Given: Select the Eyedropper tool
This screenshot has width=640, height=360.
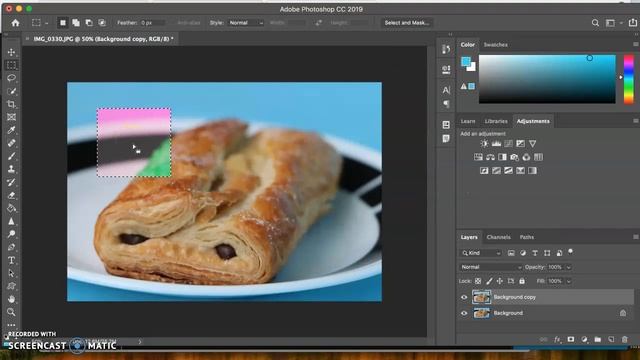Looking at the screenshot, I should click(x=11, y=130).
